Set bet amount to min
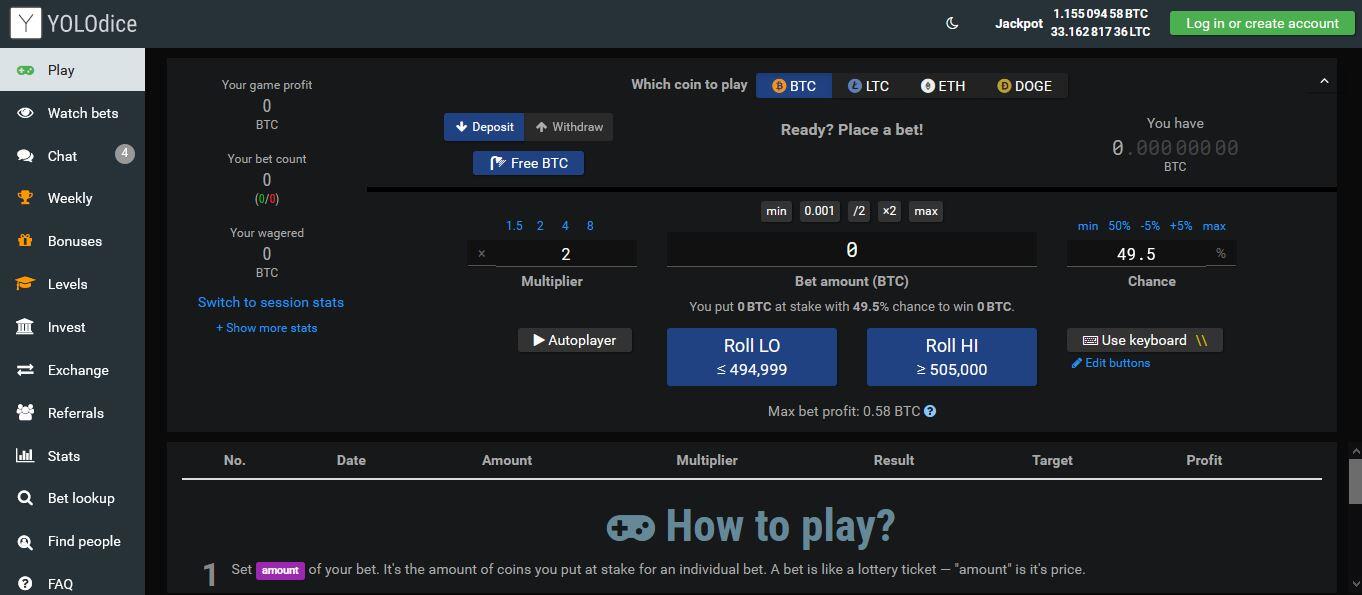 point(776,211)
